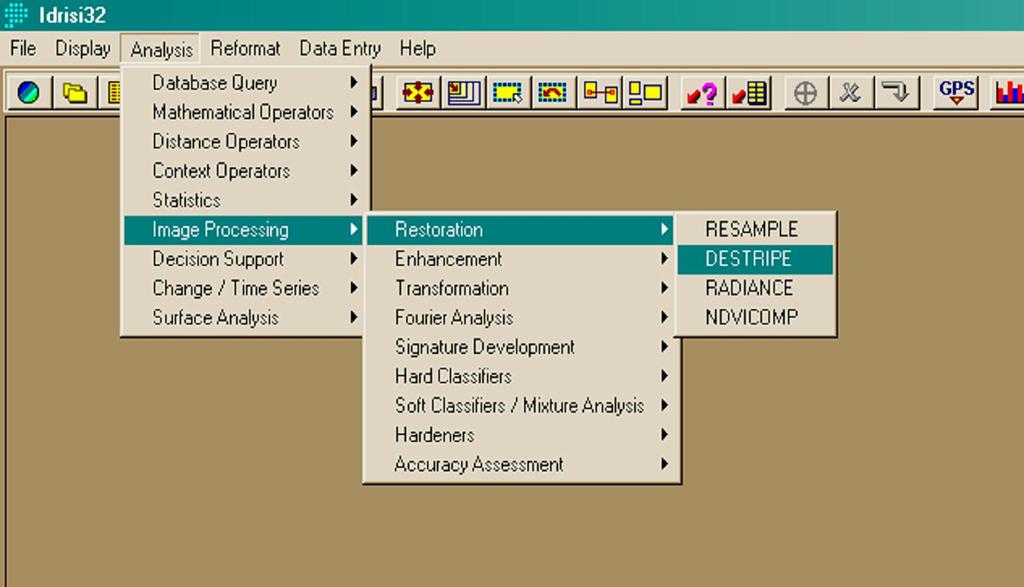The width and height of the screenshot is (1024, 587).
Task: Expand the Signature Development submenu
Action: click(x=520, y=347)
